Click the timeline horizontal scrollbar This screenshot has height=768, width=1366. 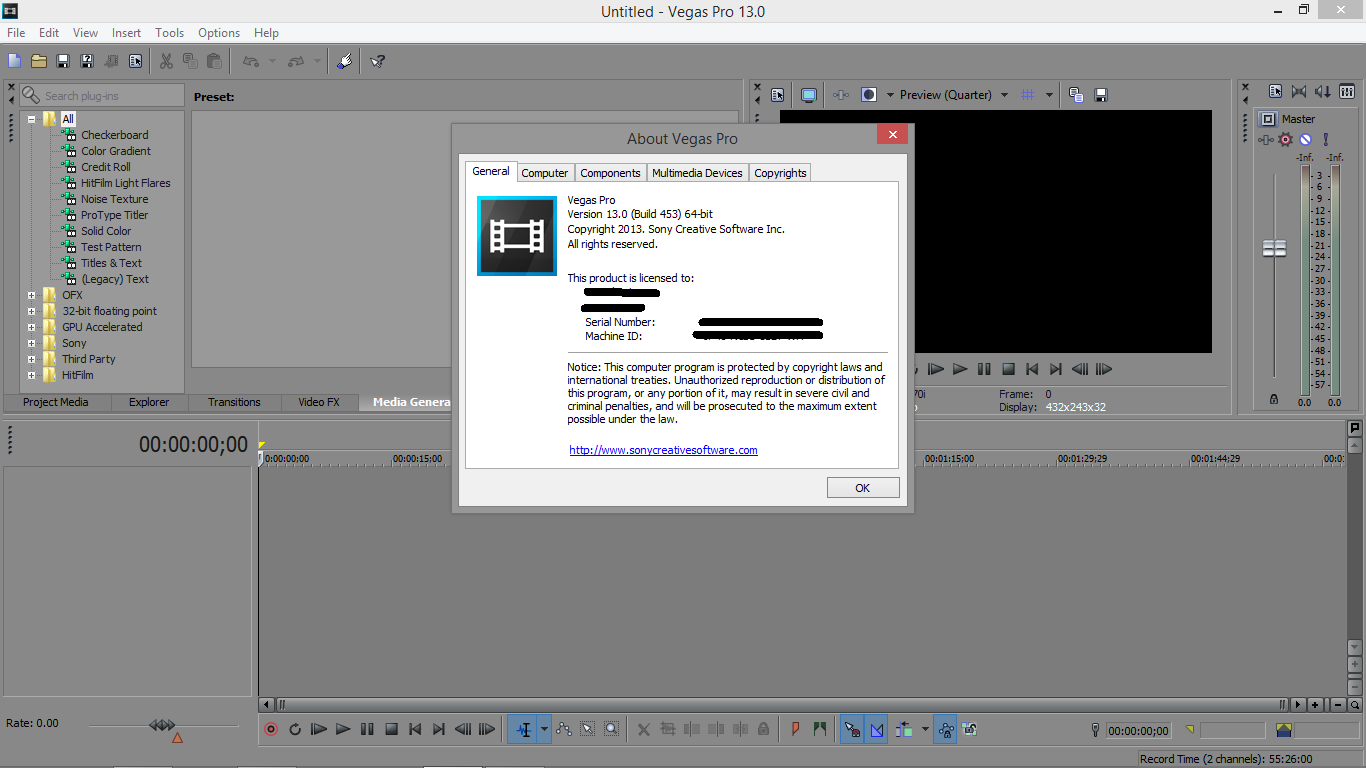point(780,704)
